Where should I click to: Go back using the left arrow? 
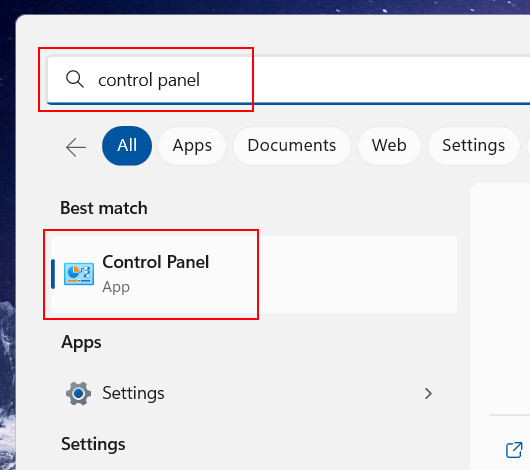[76, 147]
